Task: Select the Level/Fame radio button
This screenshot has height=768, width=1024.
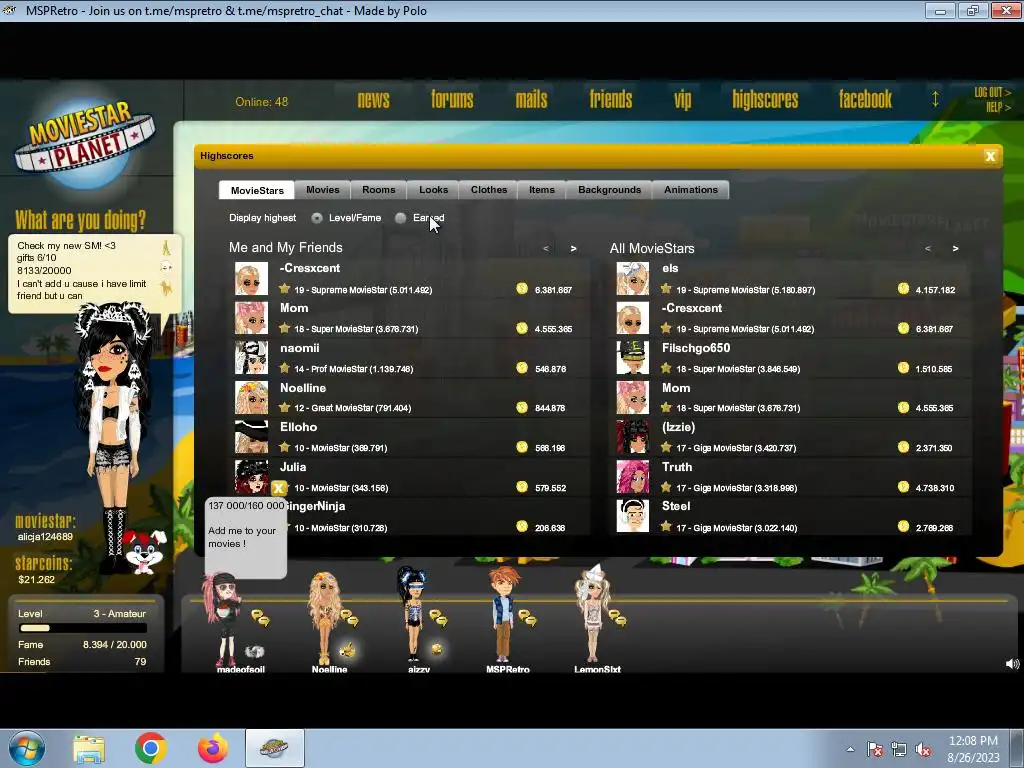Action: 317,218
